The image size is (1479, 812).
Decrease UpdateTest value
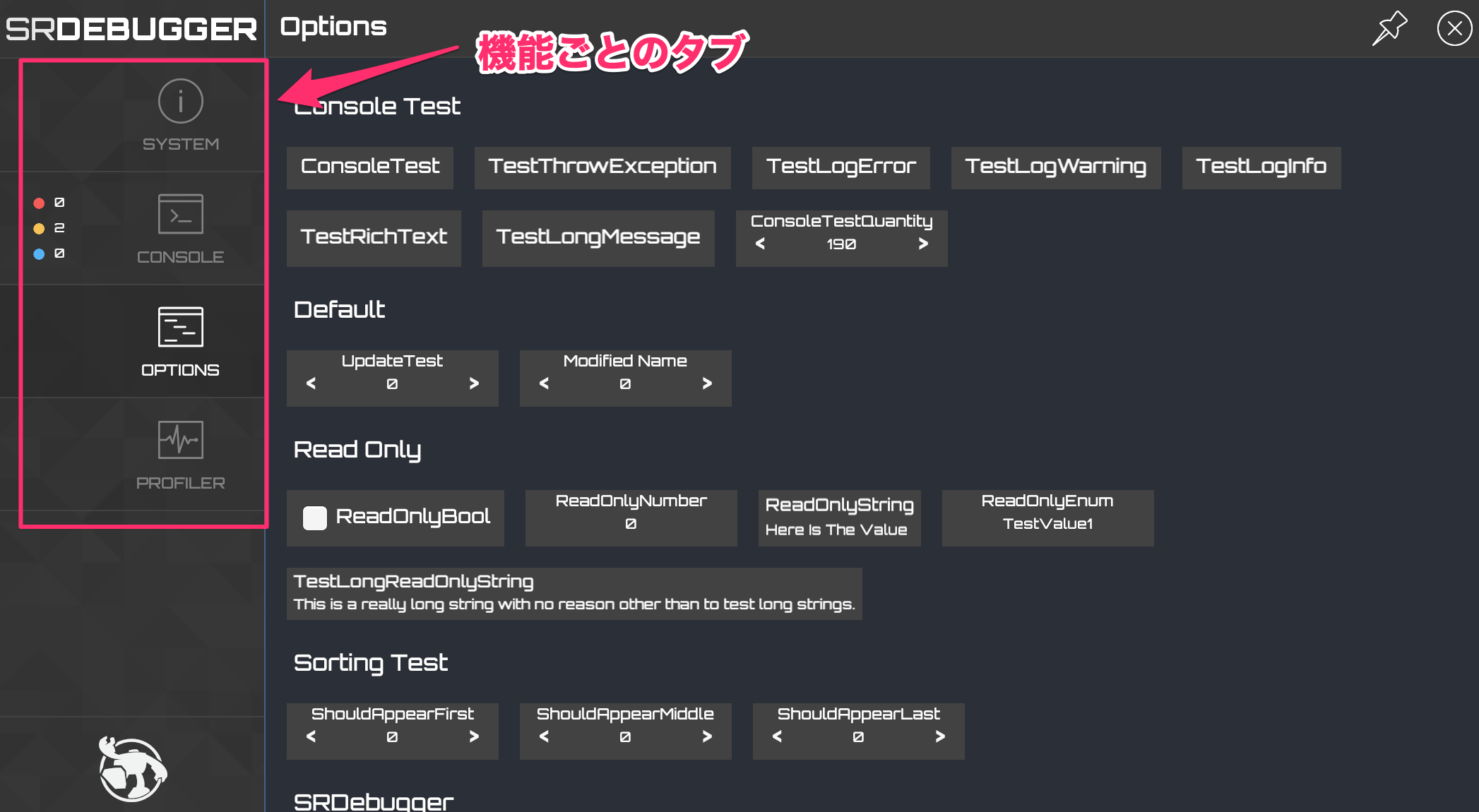(x=311, y=383)
